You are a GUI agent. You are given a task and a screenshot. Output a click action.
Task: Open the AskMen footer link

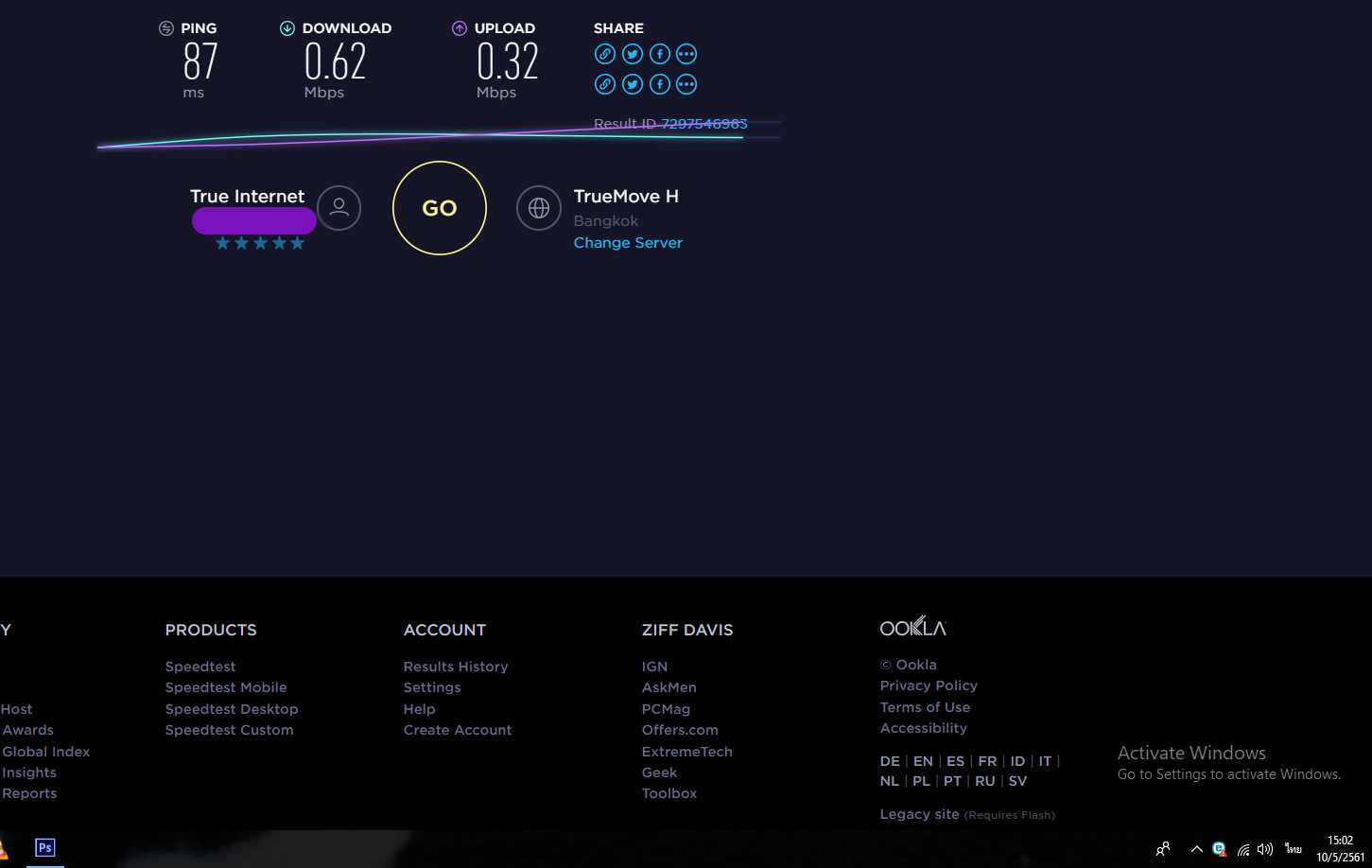[x=669, y=687]
